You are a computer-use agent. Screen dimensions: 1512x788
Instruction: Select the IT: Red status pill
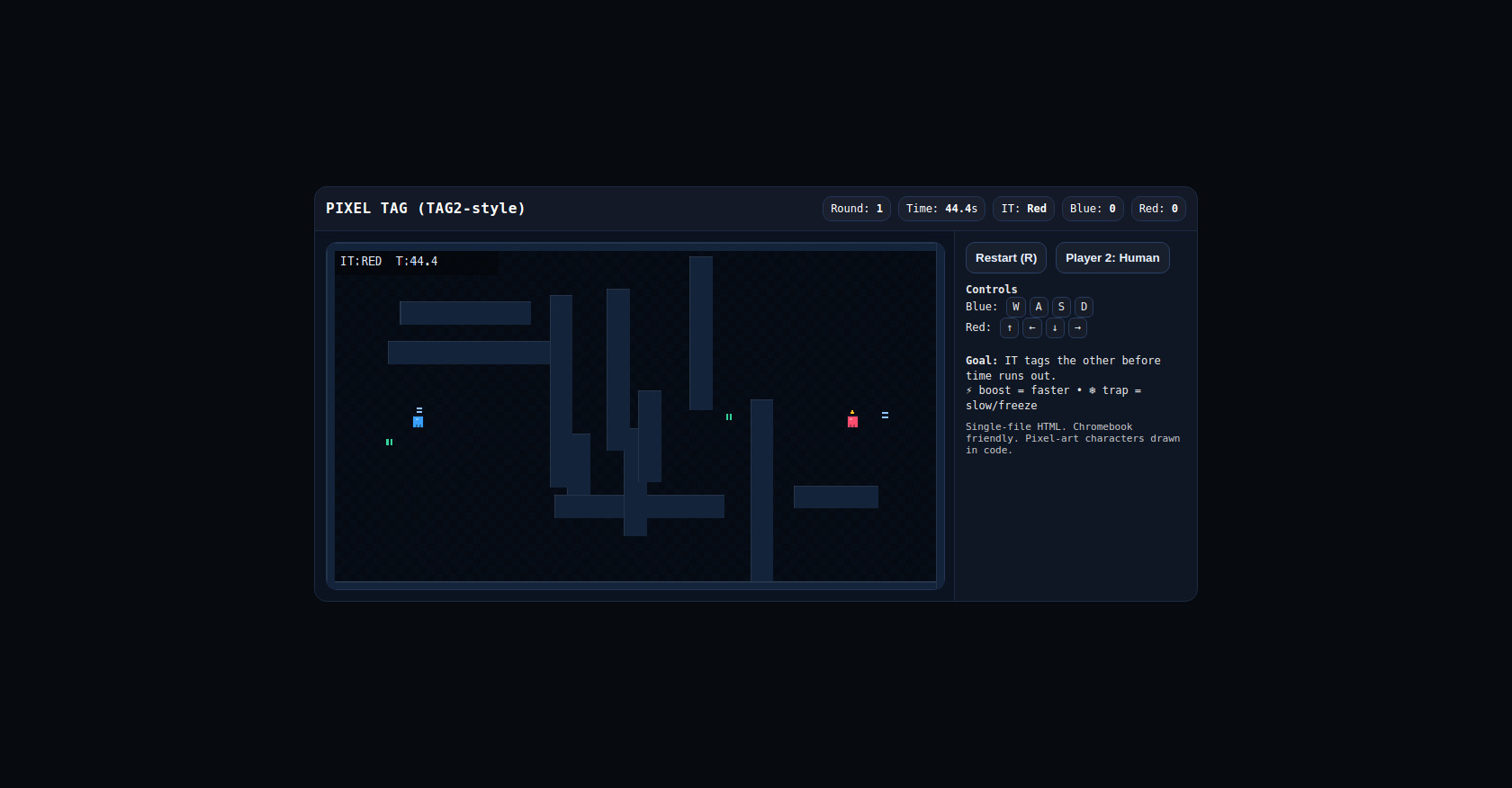1023,209
